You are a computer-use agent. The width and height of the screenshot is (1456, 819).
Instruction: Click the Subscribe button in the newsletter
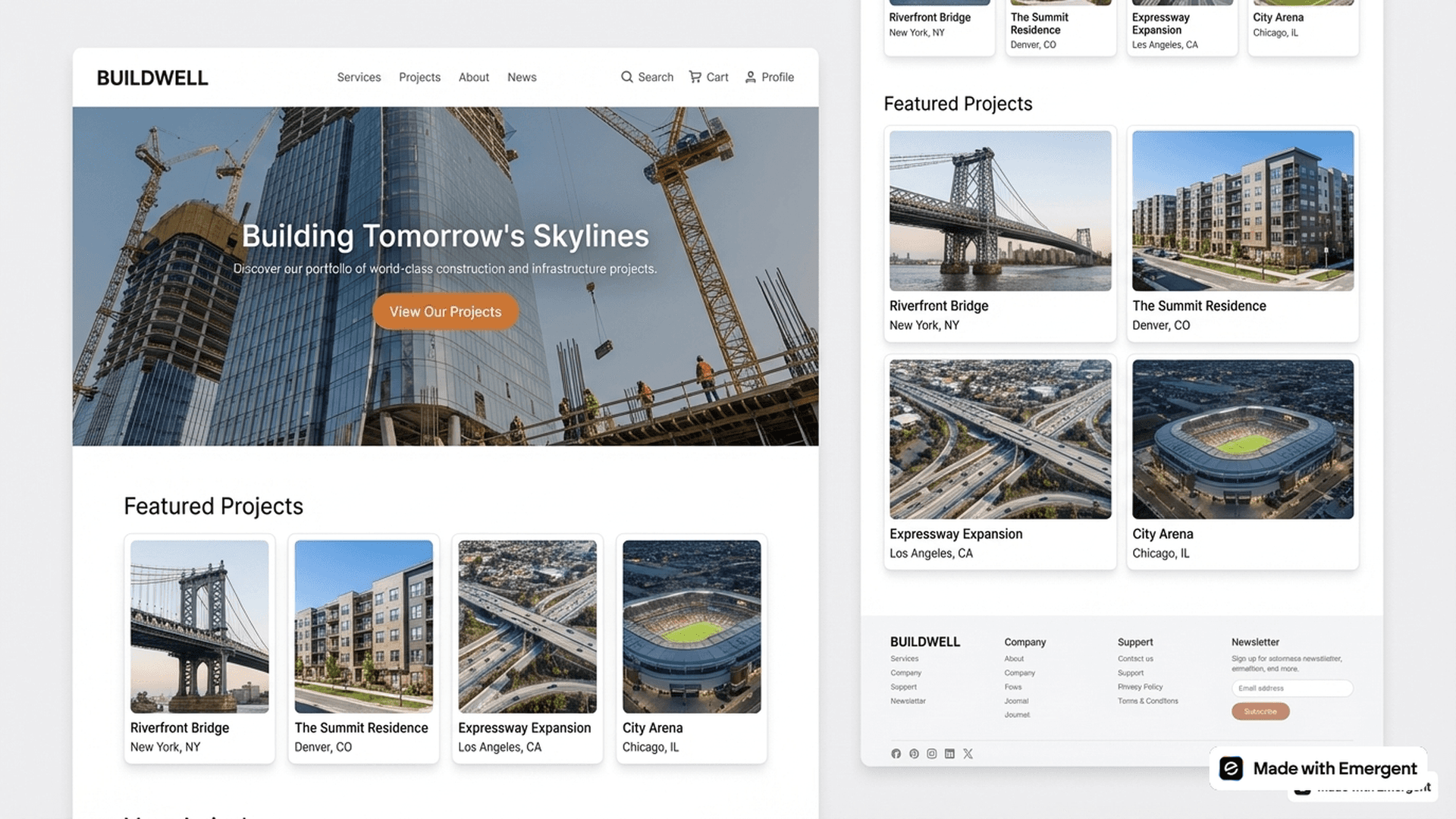pyautogui.click(x=1260, y=711)
